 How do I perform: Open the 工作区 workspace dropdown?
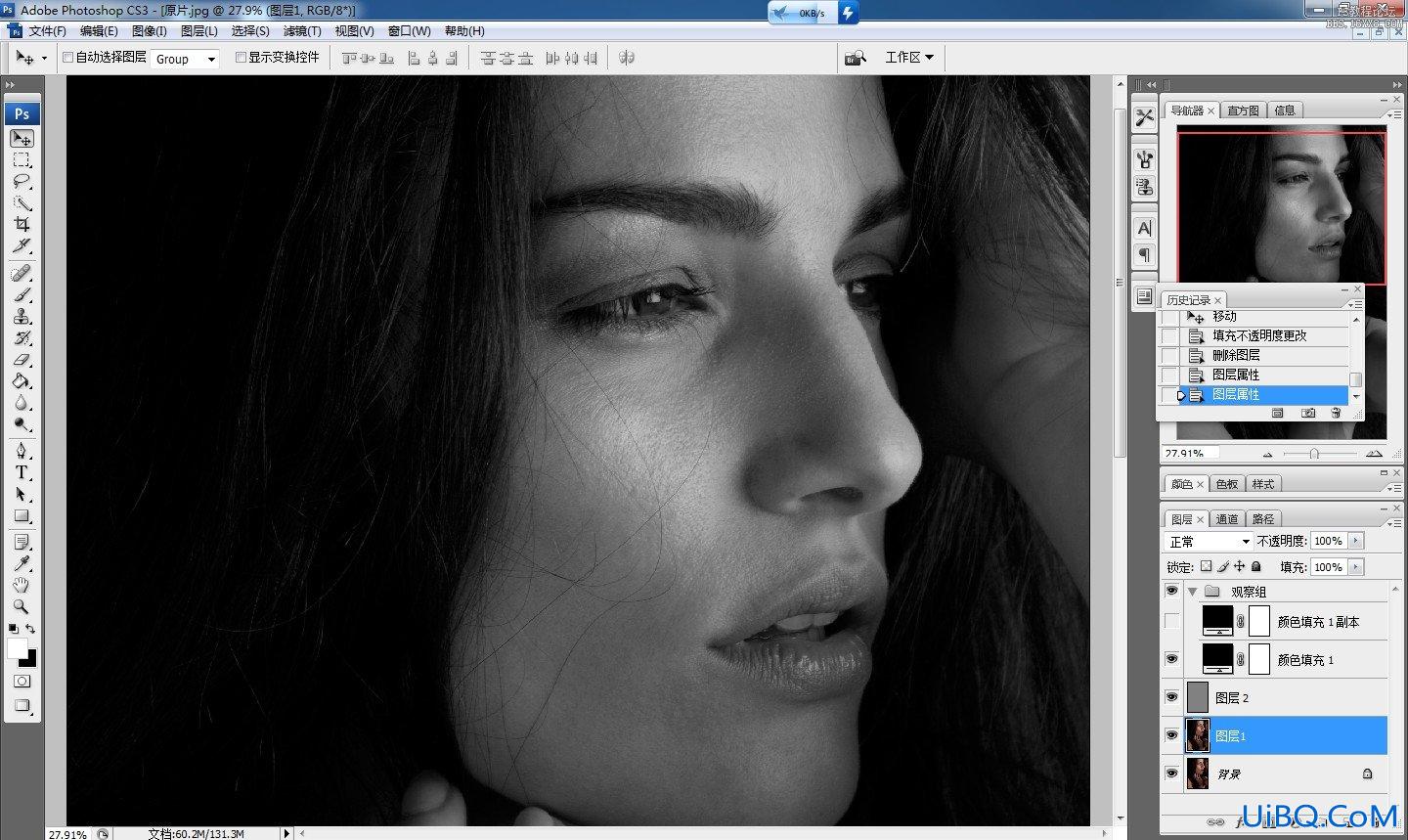pyautogui.click(x=909, y=58)
